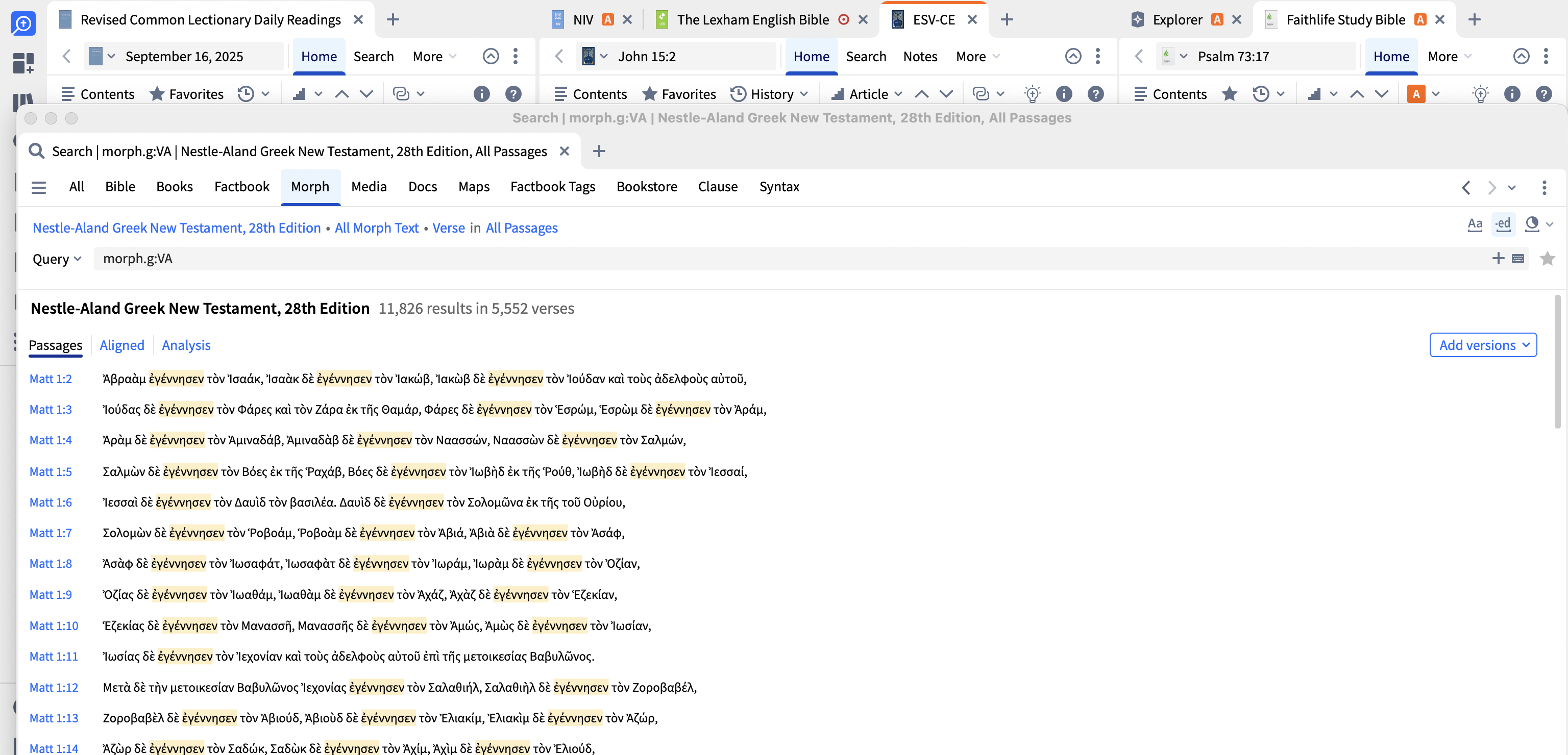Star the current search query as favorite
This screenshot has height=755, width=1568.
[1547, 259]
